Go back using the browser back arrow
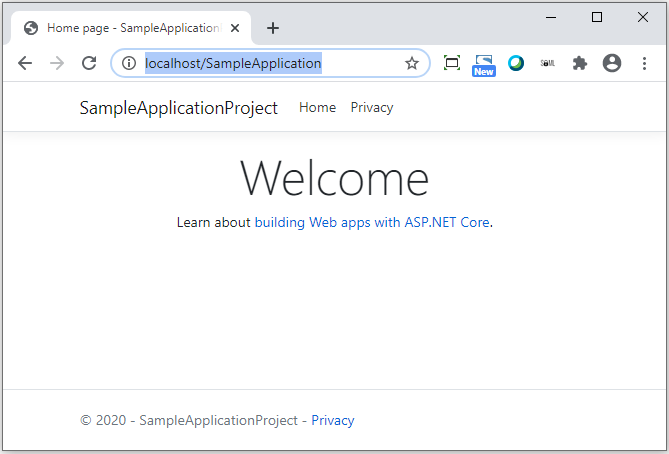The height and width of the screenshot is (454, 669). (x=25, y=63)
